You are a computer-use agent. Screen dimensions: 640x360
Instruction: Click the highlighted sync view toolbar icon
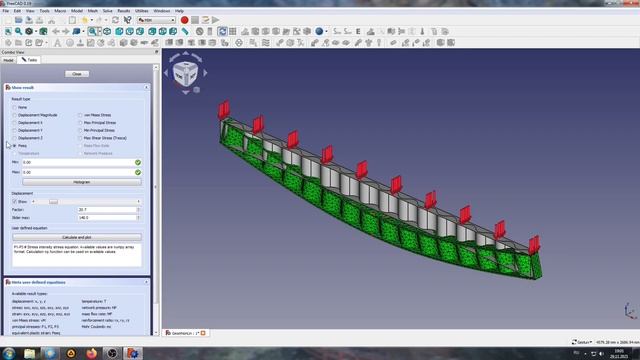click(x=222, y=31)
